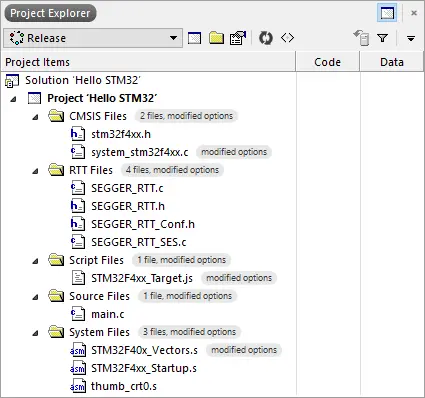
Task: Select system_stm32f4xx.c file name
Action: (140, 152)
